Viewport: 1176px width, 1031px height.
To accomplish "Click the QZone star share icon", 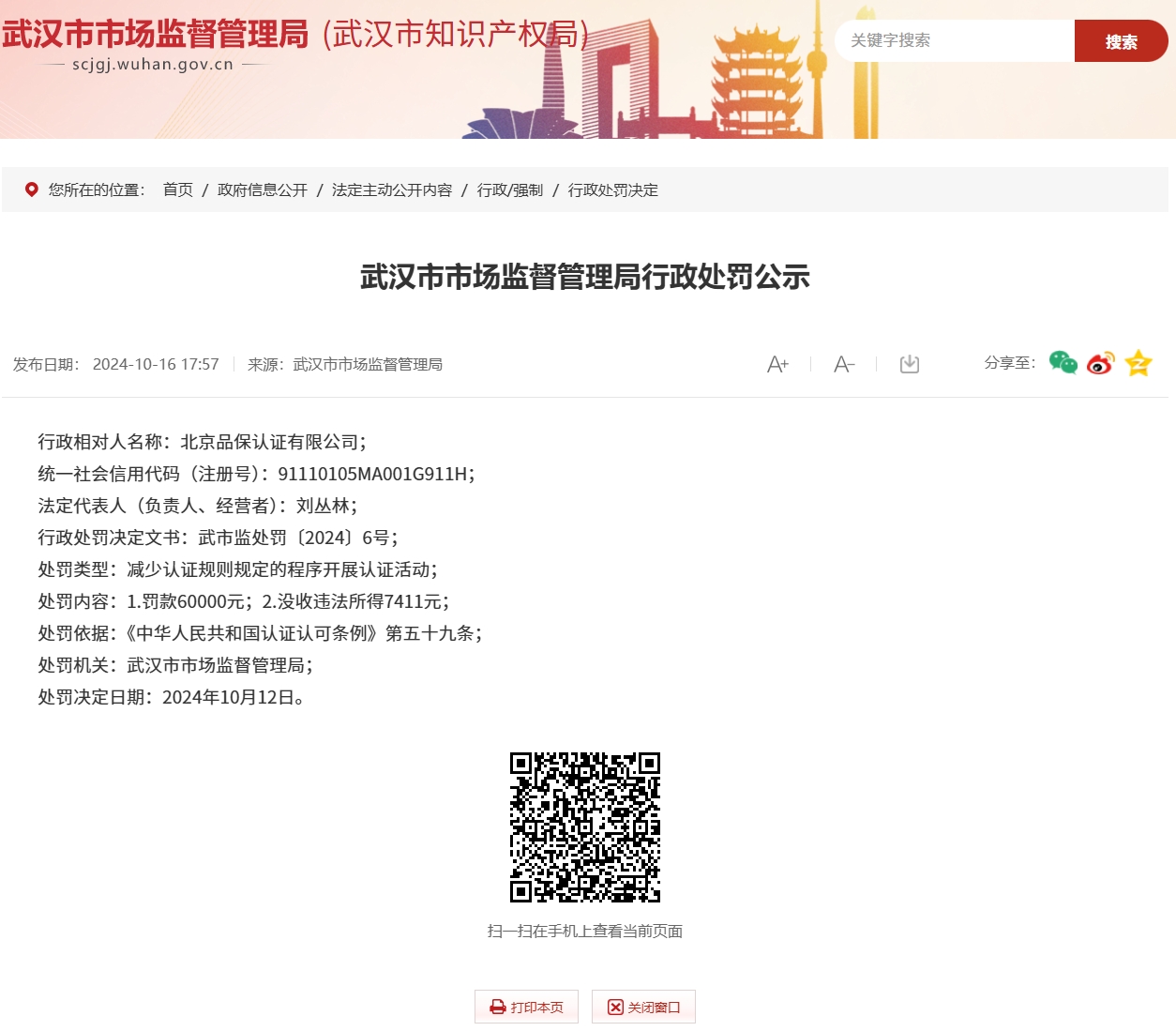I will [1138, 363].
